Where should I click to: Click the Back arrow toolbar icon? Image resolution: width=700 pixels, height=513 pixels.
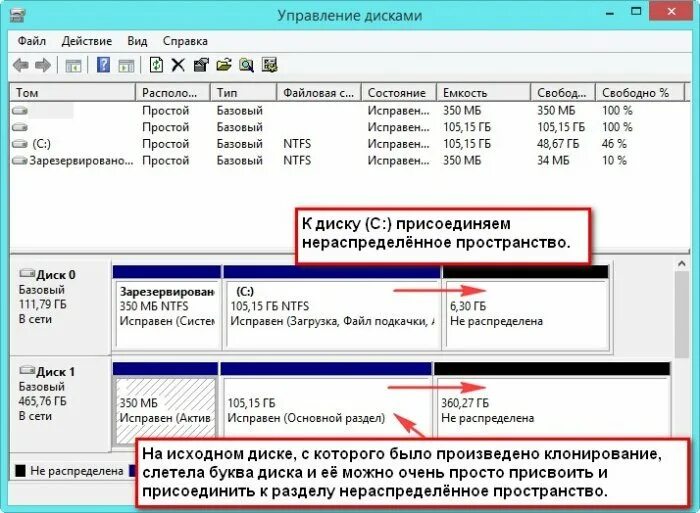(x=21, y=65)
